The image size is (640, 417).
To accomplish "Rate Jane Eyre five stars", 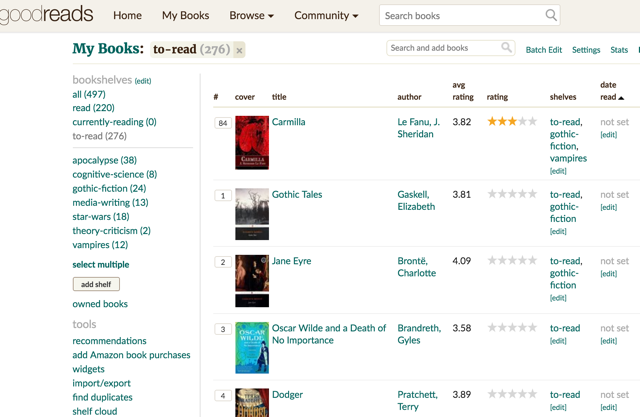I will (x=532, y=260).
